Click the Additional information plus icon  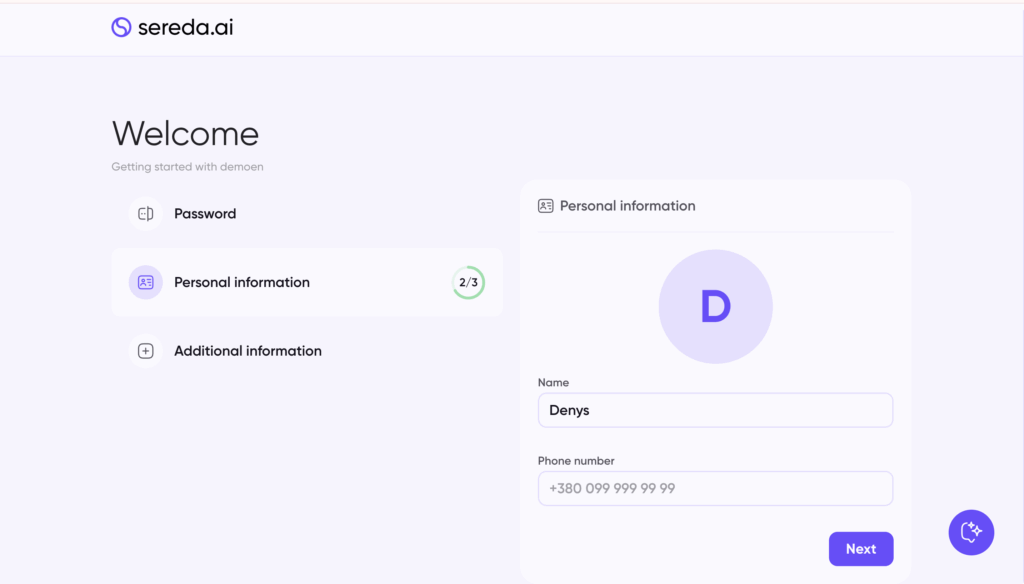(146, 351)
